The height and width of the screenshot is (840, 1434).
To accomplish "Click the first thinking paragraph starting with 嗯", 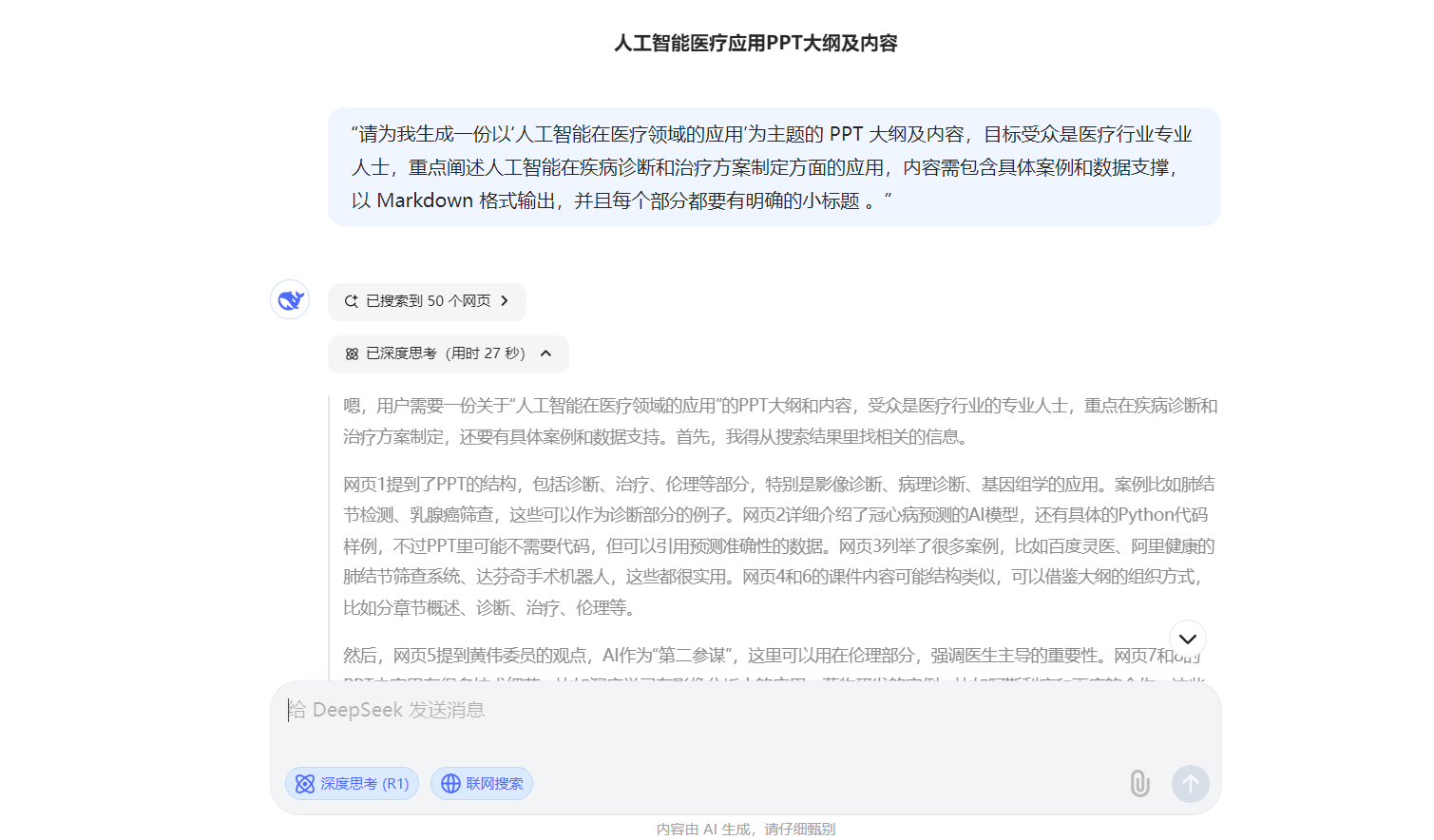I will click(779, 421).
